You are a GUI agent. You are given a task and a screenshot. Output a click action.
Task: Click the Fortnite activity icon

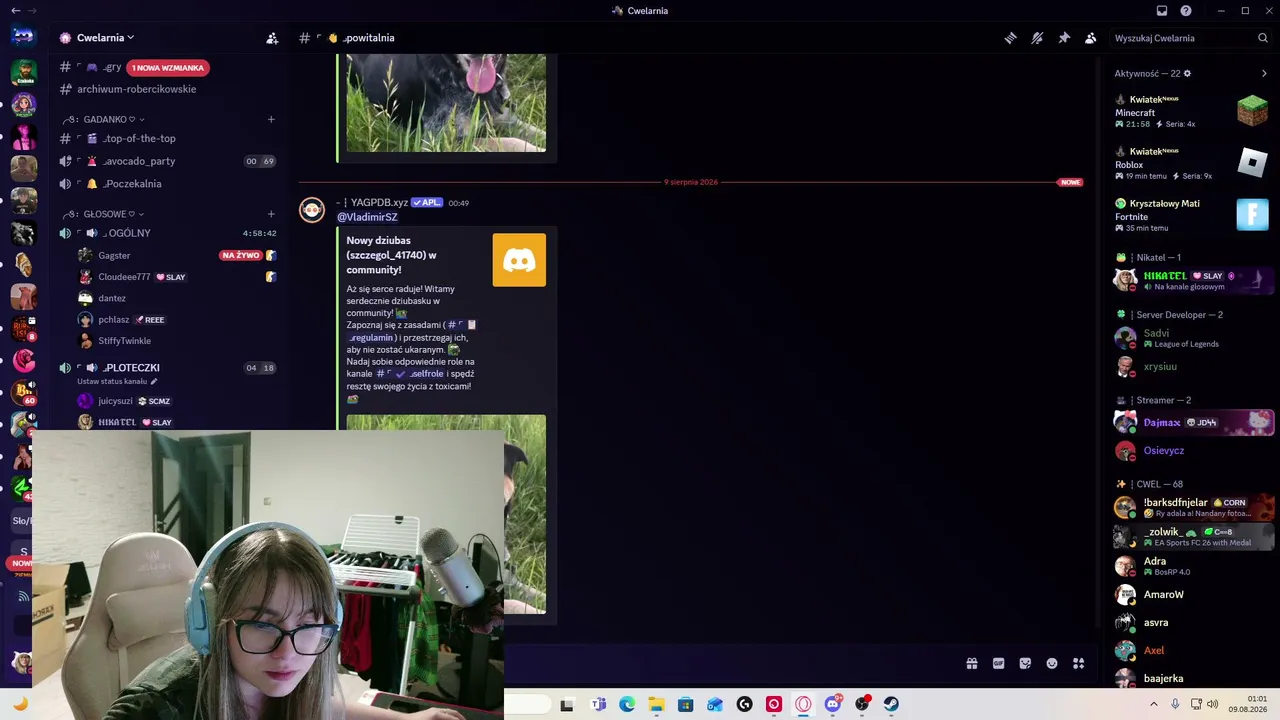[1252, 214]
